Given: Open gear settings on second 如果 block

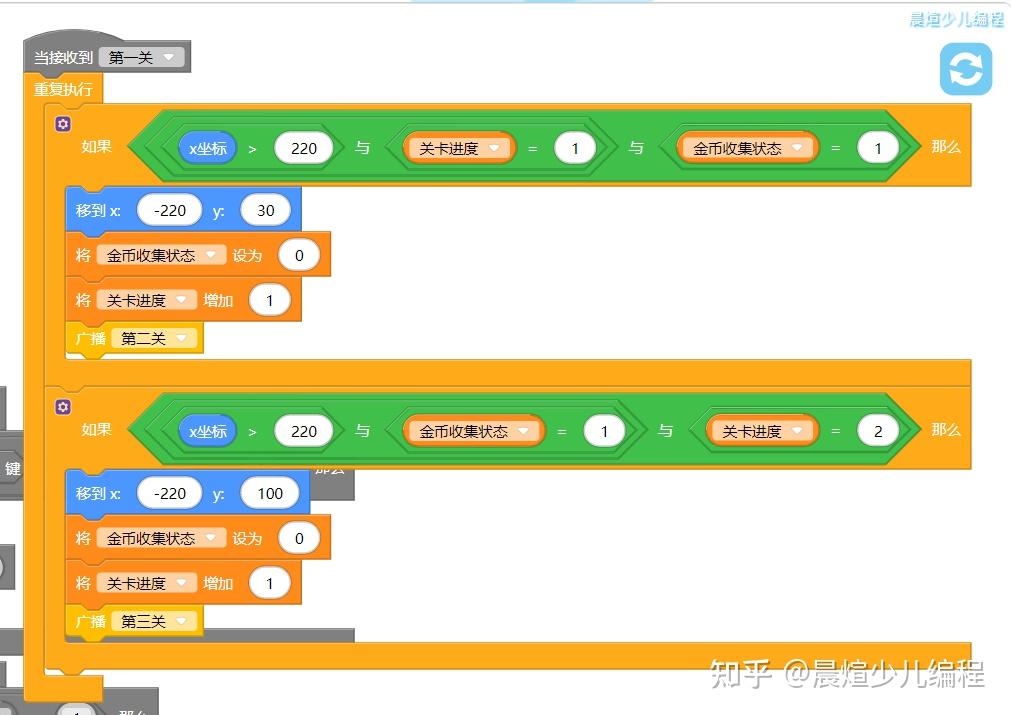Looking at the screenshot, I should point(63,407).
